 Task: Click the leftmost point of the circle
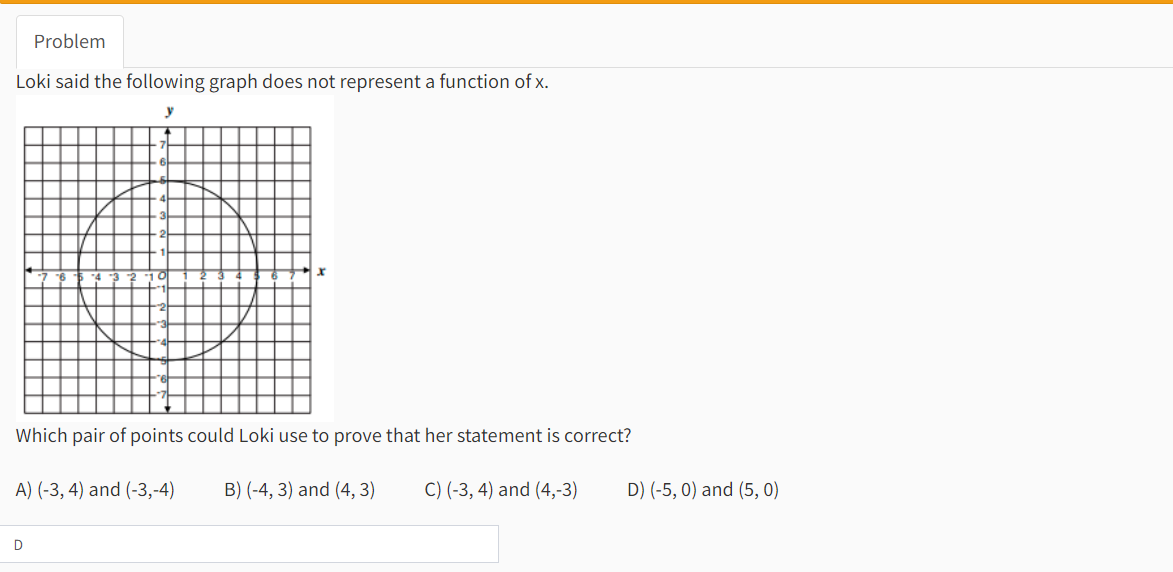tap(79, 270)
